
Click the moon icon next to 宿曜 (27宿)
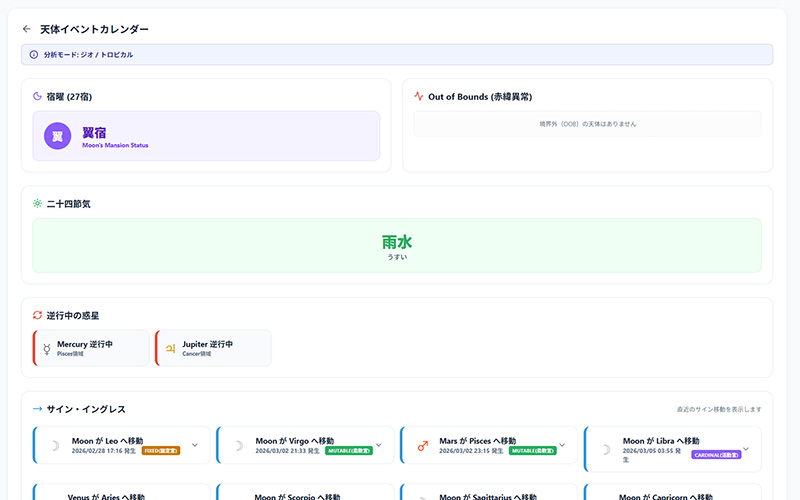[x=37, y=96]
